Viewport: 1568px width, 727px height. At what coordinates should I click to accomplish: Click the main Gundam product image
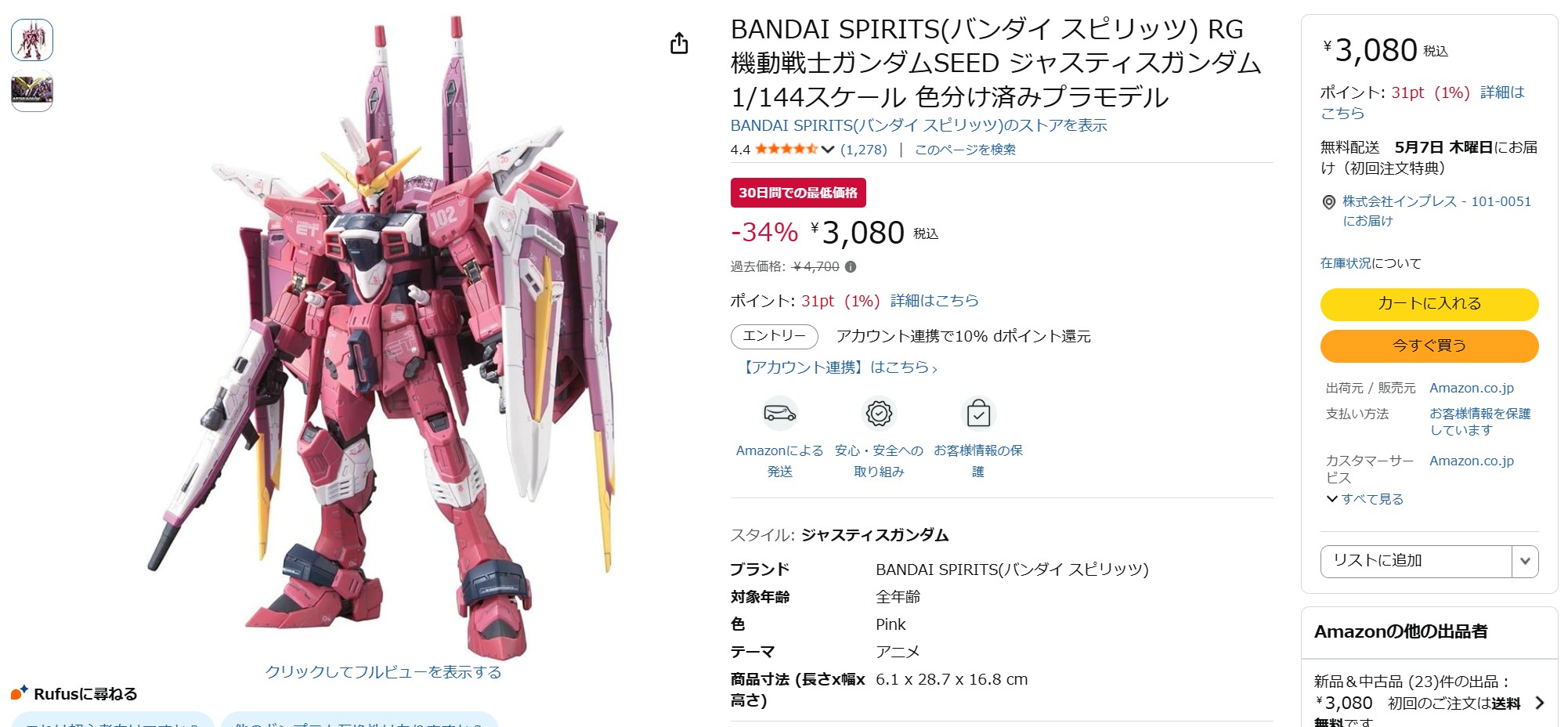384,337
